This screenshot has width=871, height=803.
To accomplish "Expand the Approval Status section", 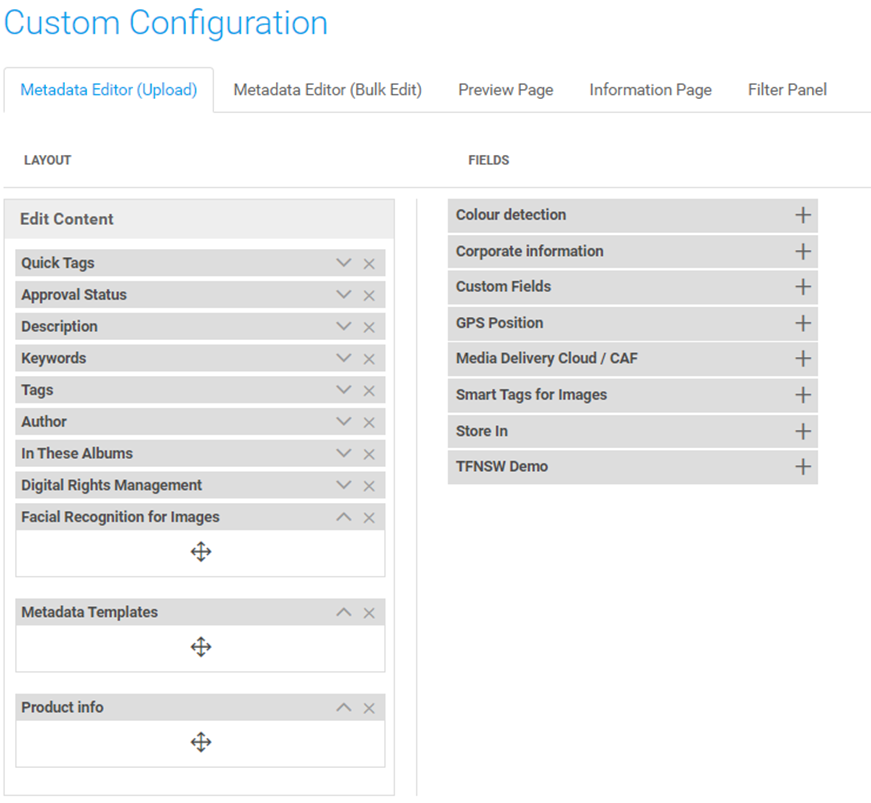I will click(343, 295).
